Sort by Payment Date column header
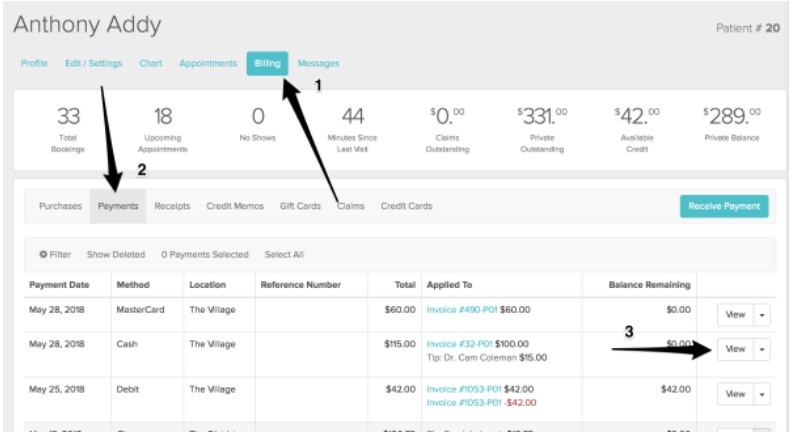Image resolution: width=795 pixels, height=436 pixels. [x=58, y=285]
